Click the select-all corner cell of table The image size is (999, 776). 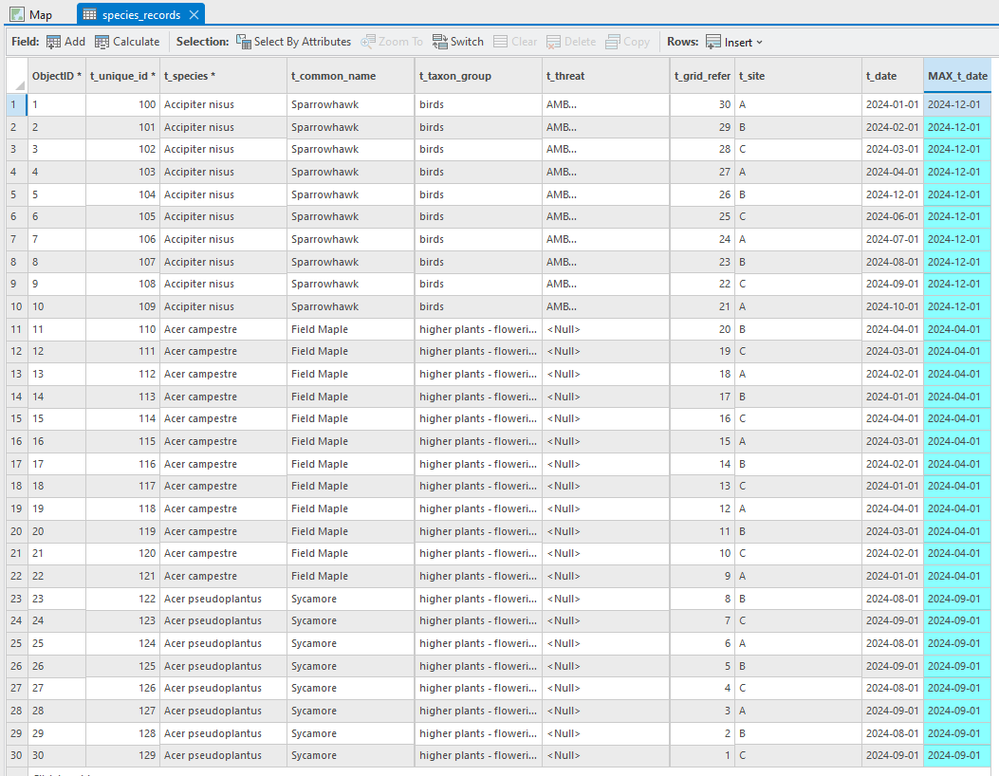[17, 76]
